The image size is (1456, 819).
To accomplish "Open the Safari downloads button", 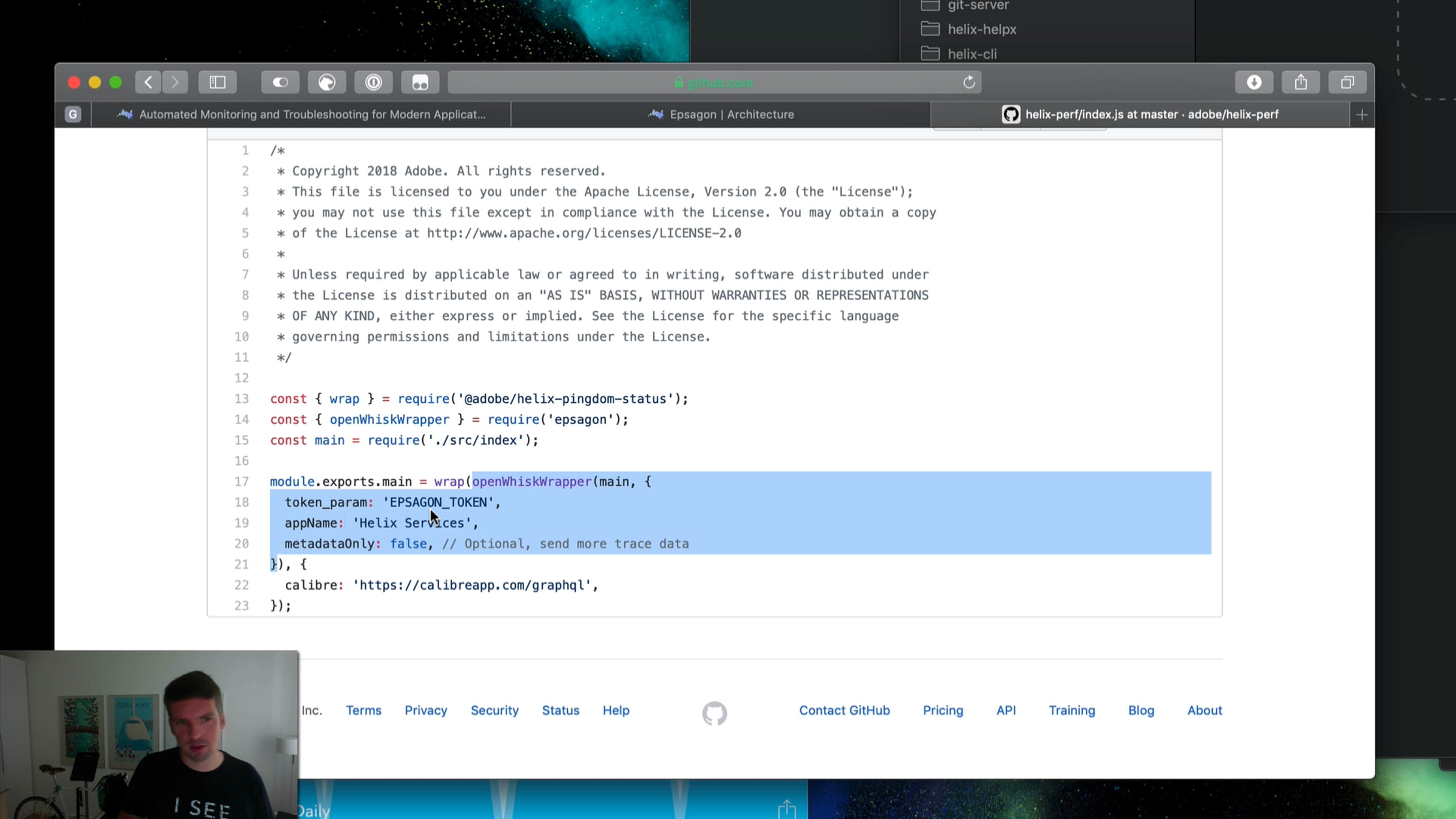I will 1254,82.
